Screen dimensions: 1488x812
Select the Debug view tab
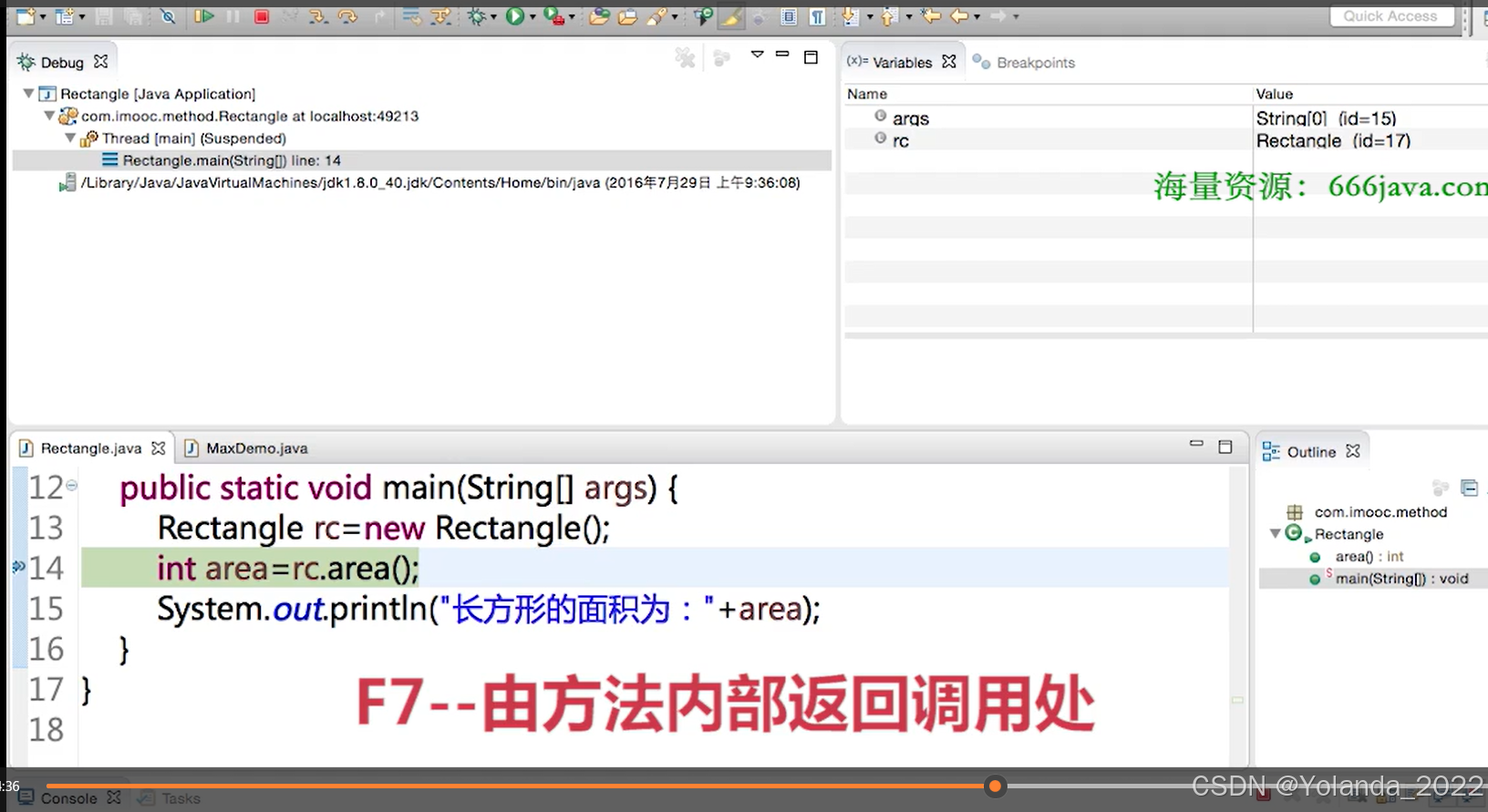[x=62, y=62]
